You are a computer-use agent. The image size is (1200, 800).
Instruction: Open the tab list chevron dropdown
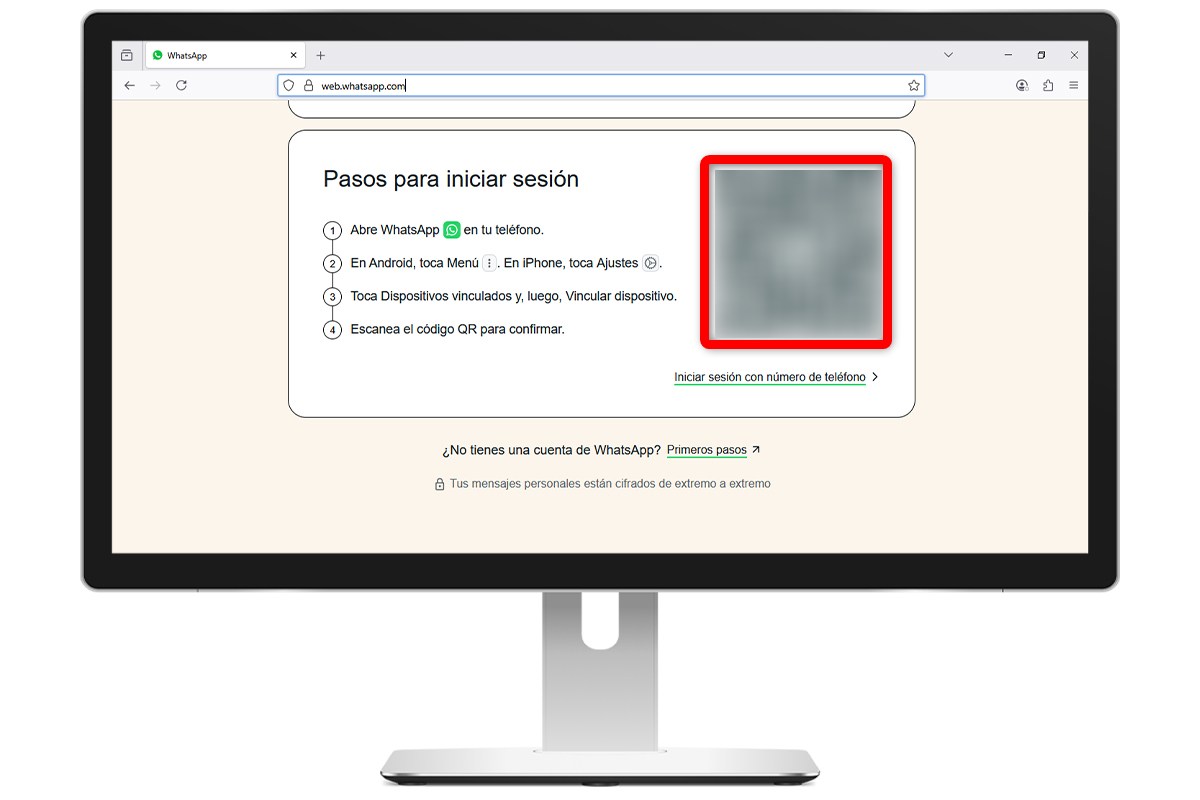[947, 55]
